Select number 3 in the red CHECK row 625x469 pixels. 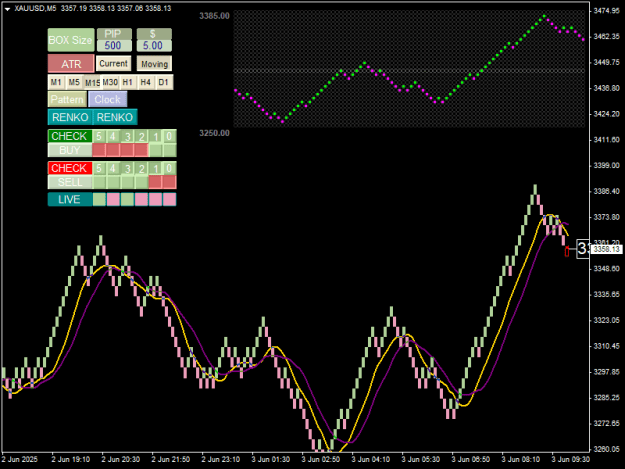127,168
